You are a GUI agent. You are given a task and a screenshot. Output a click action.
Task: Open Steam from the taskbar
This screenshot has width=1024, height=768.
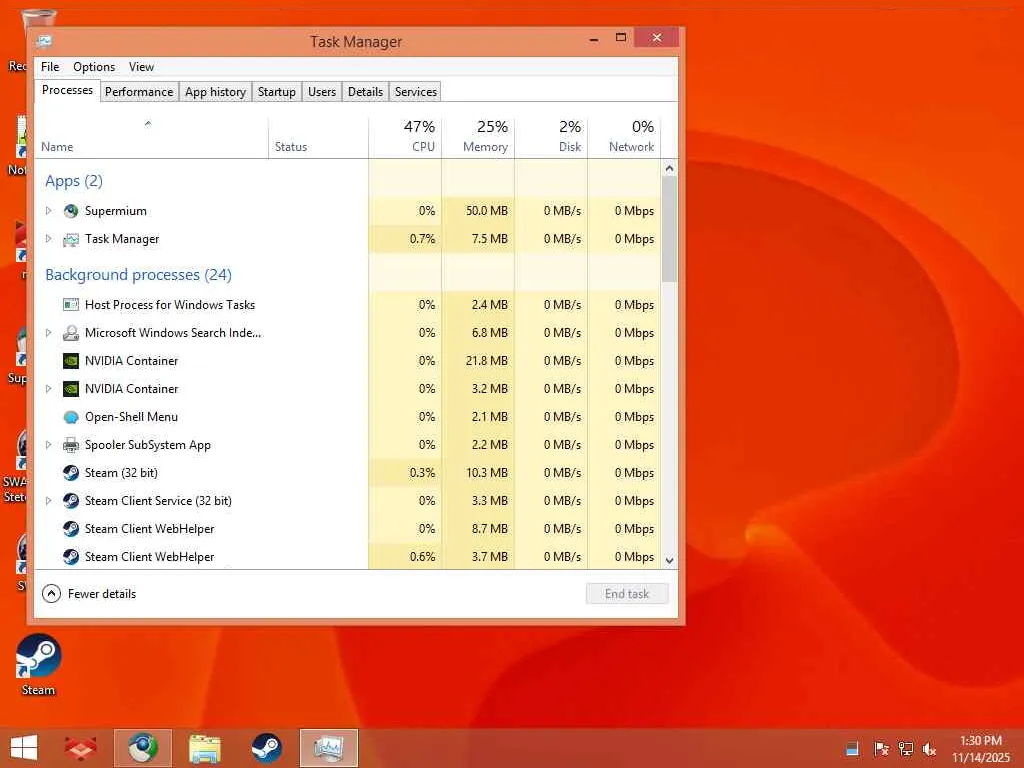tap(266, 748)
